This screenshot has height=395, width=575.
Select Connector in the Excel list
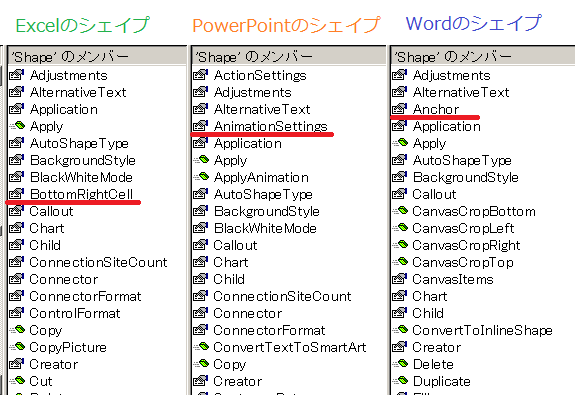pyautogui.click(x=64, y=279)
